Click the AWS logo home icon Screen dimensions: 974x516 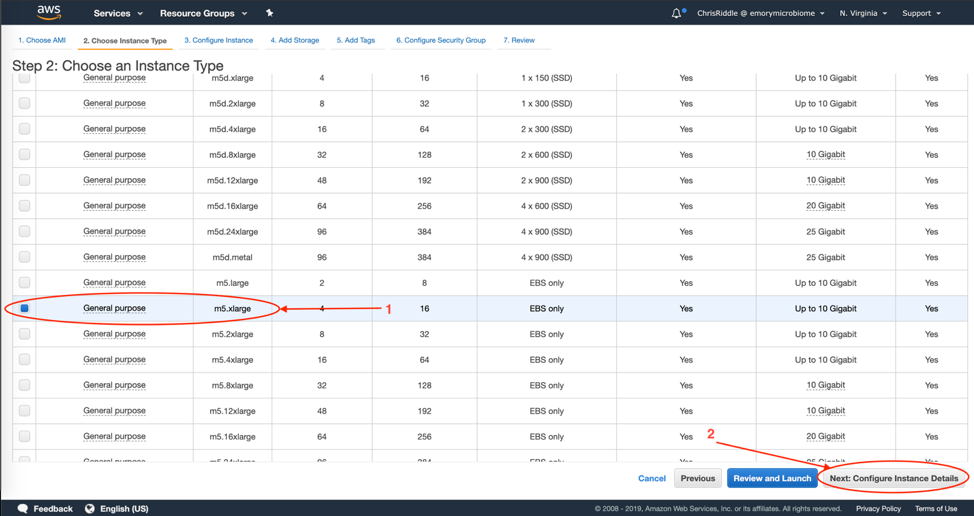[48, 13]
